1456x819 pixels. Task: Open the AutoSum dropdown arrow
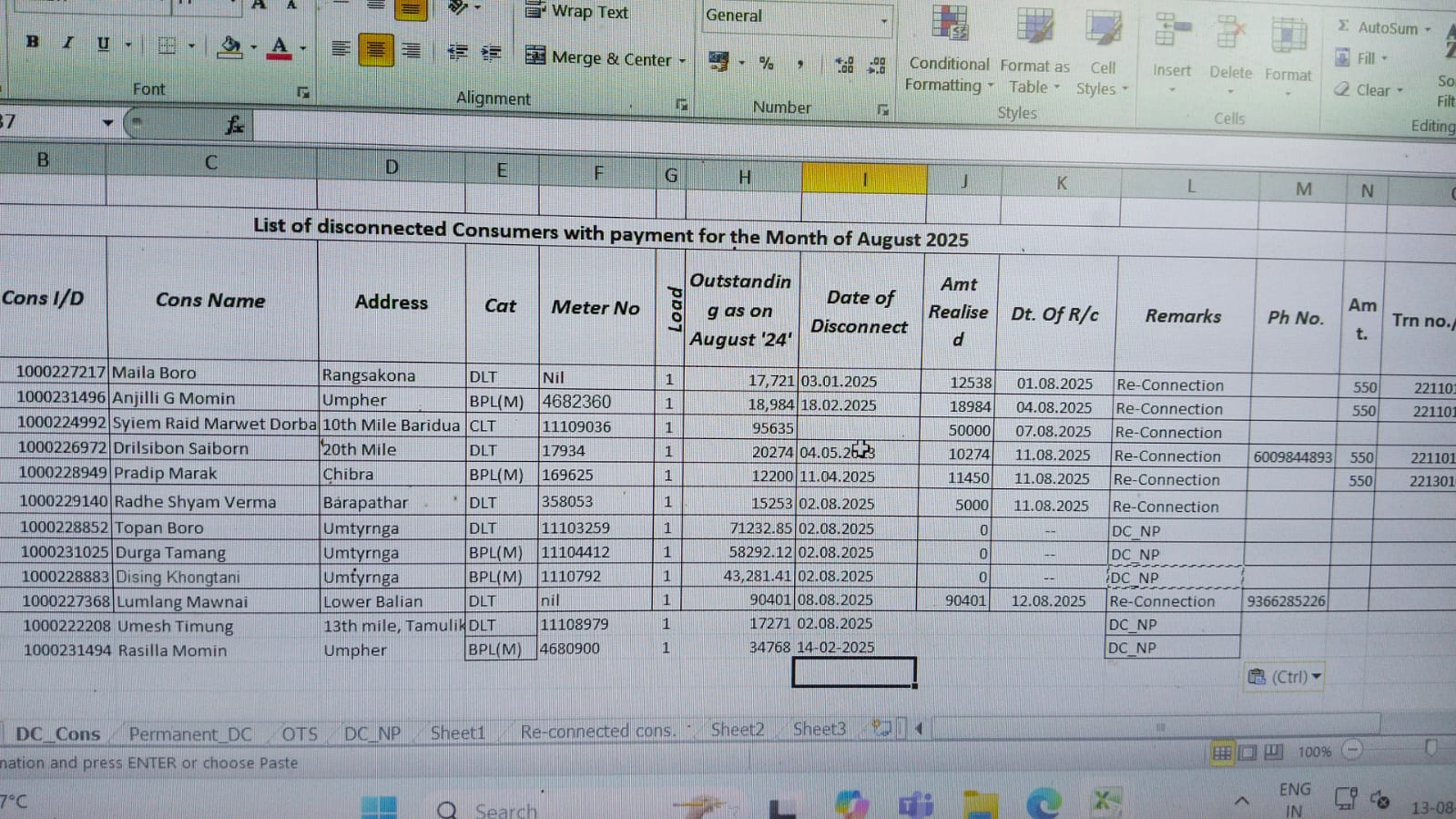(1428, 30)
